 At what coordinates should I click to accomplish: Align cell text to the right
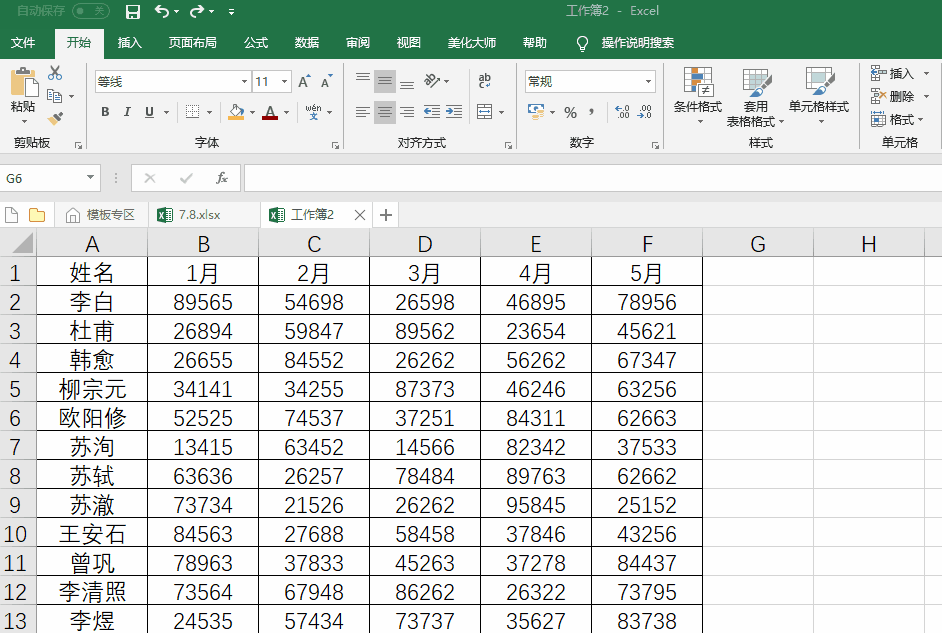pos(407,112)
